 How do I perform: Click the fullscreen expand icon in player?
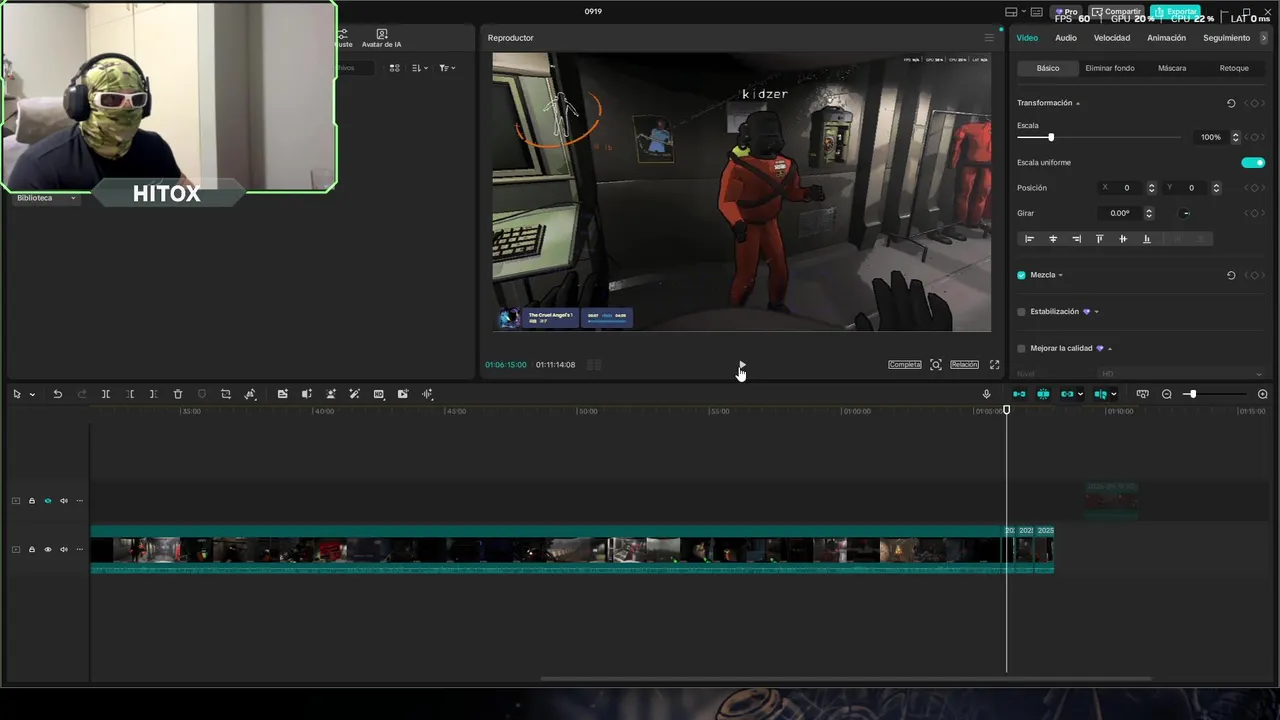click(x=994, y=365)
